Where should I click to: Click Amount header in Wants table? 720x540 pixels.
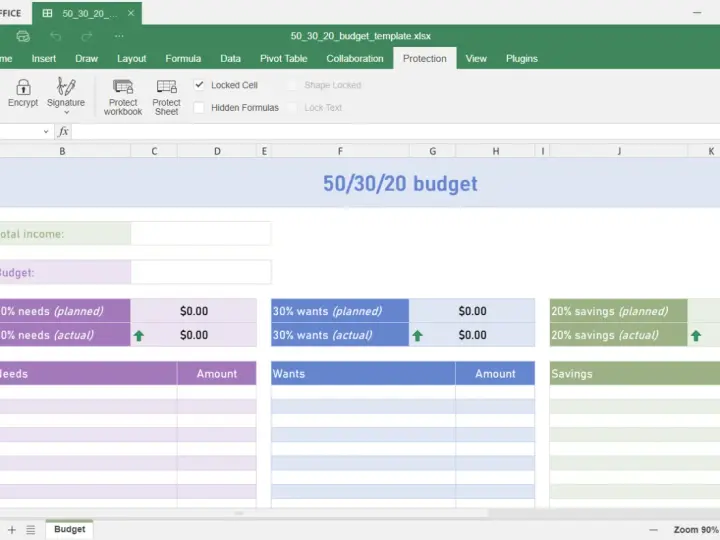(495, 373)
